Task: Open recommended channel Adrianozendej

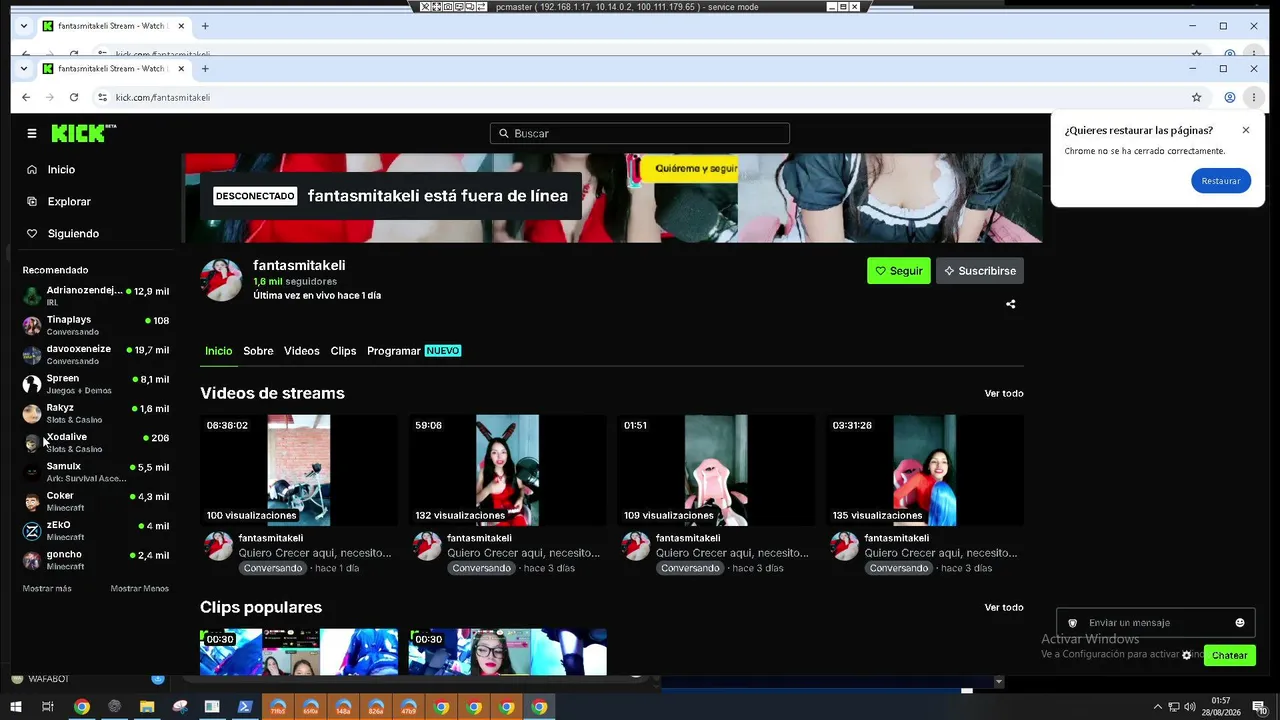Action: 96,296
